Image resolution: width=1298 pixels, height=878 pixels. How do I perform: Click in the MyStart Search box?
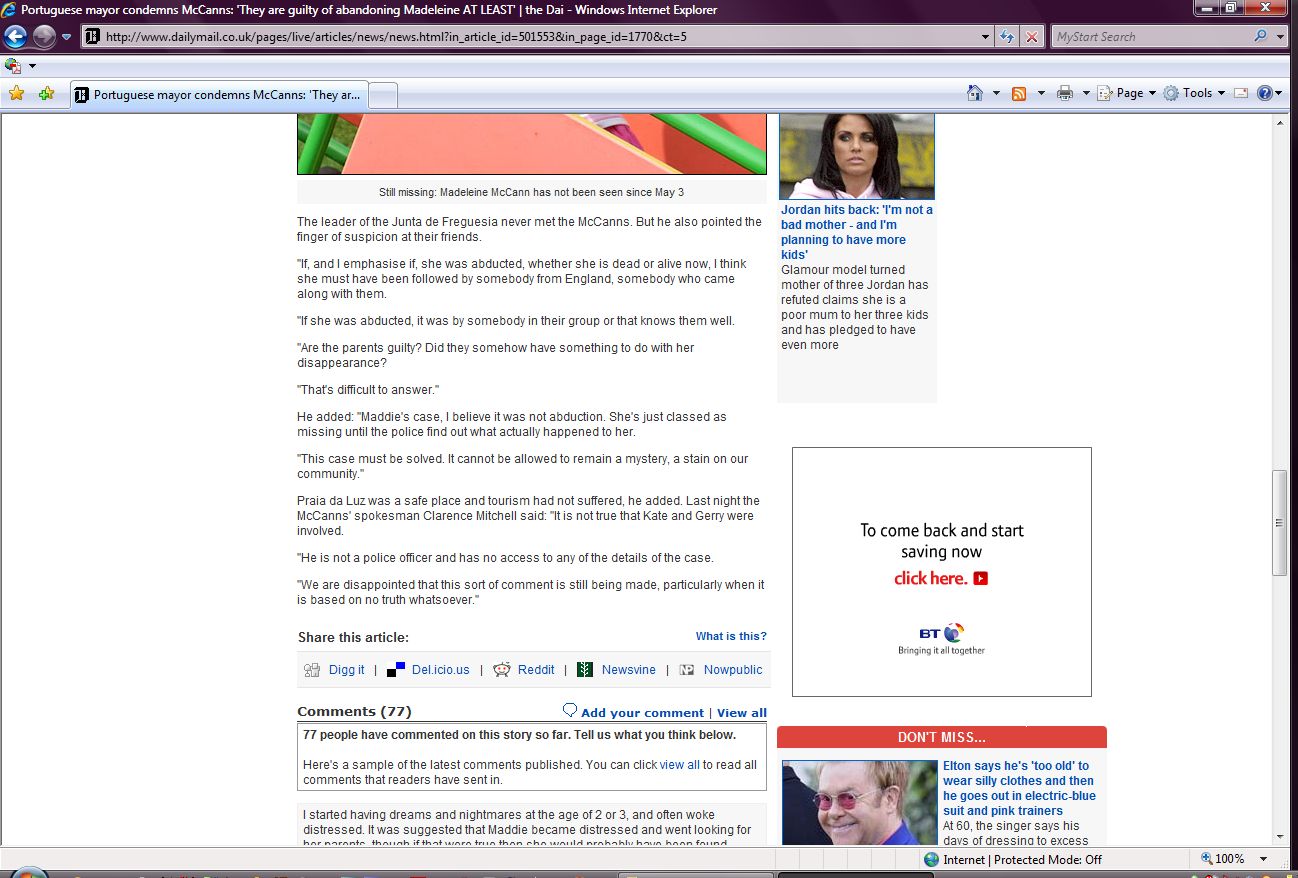[x=1150, y=37]
